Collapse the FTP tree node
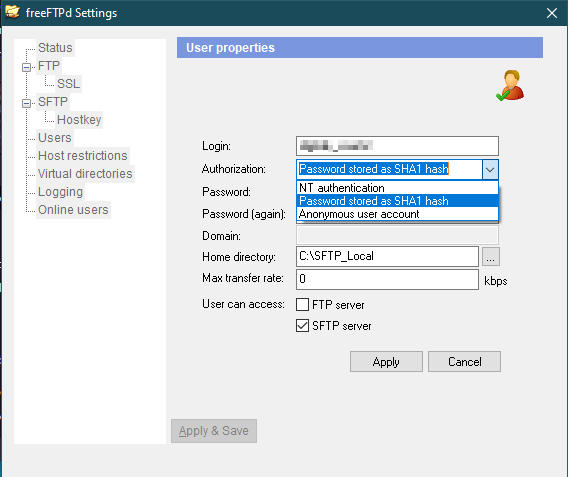568x477 pixels. tap(26, 67)
